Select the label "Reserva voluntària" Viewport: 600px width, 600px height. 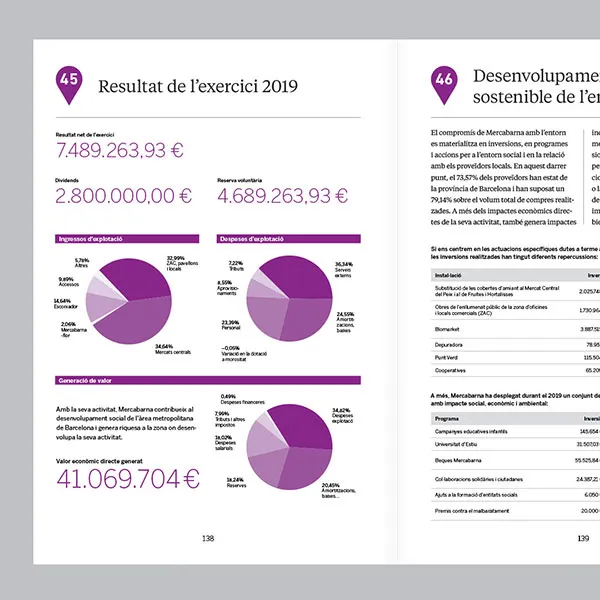point(240,180)
